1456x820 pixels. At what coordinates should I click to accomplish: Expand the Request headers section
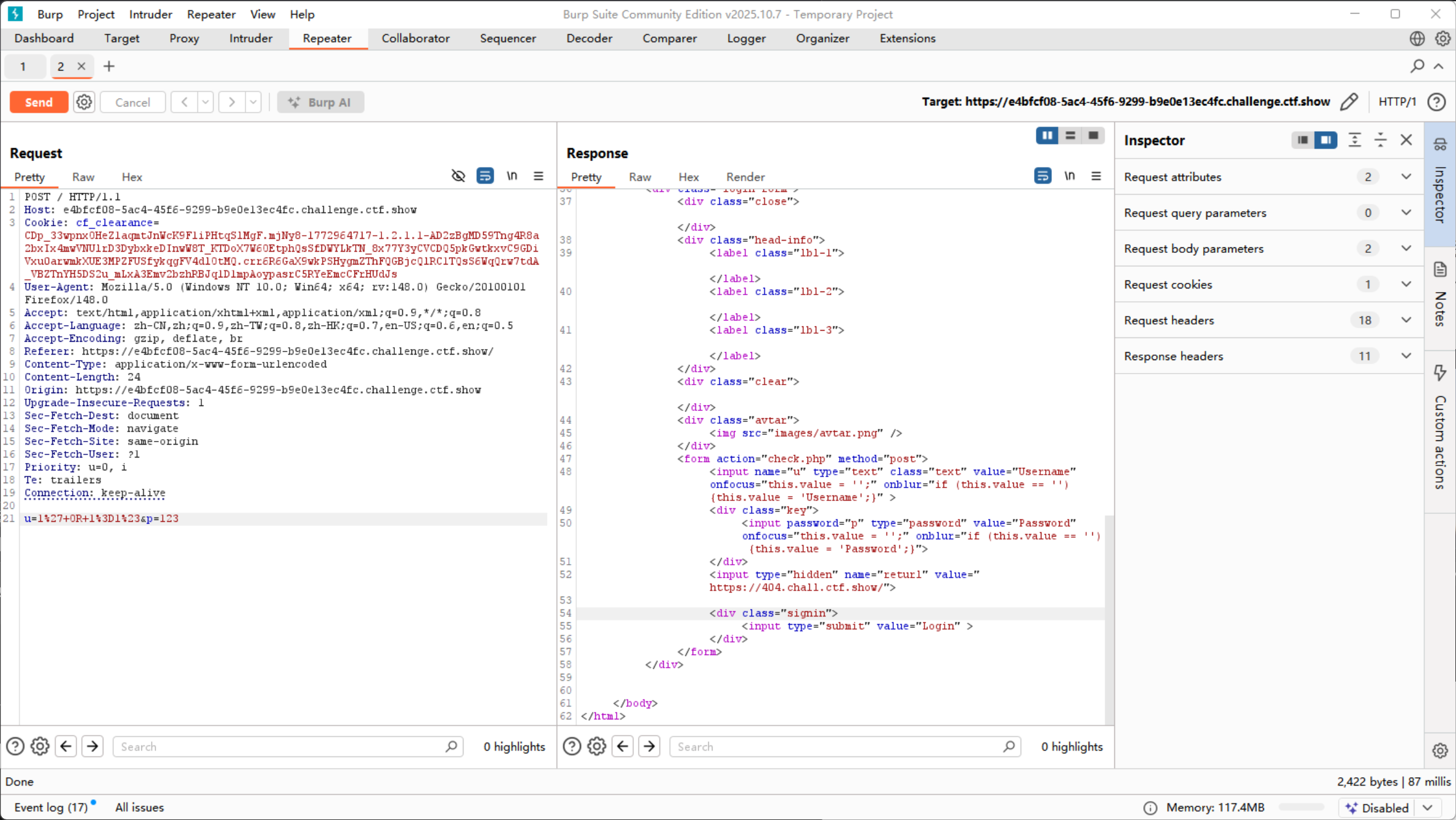pos(1406,320)
